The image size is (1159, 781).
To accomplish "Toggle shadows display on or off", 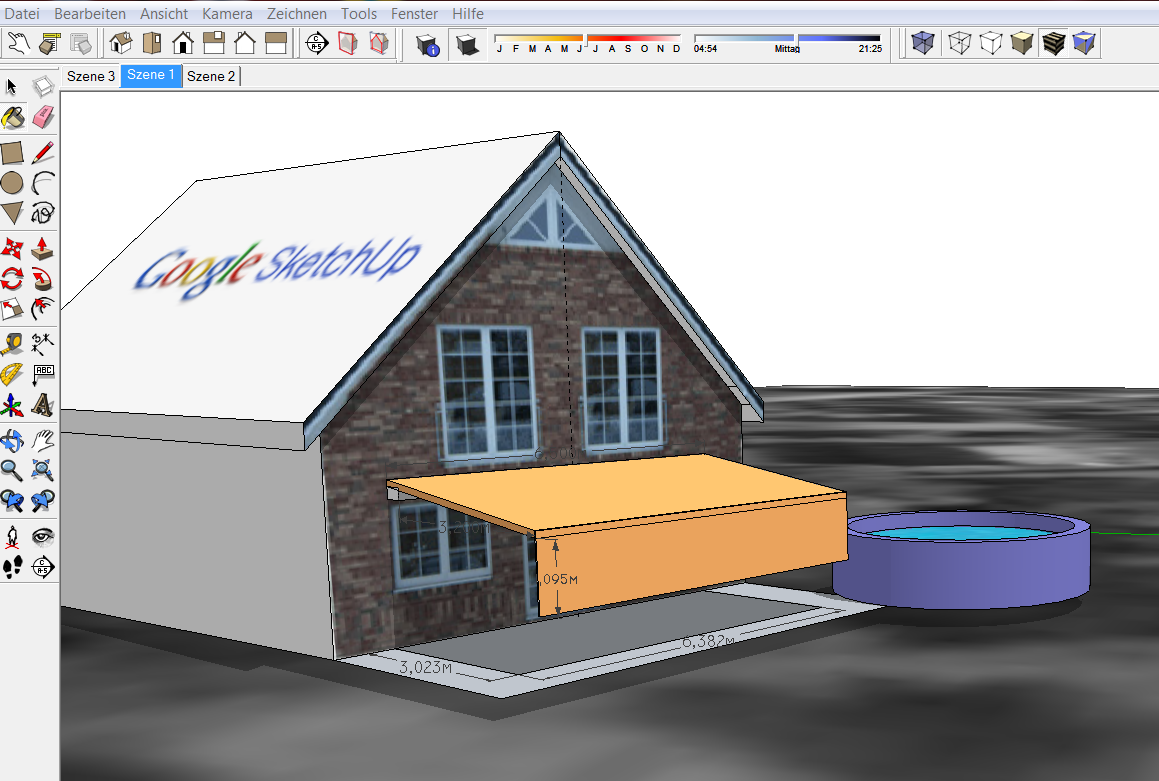I will (x=466, y=43).
